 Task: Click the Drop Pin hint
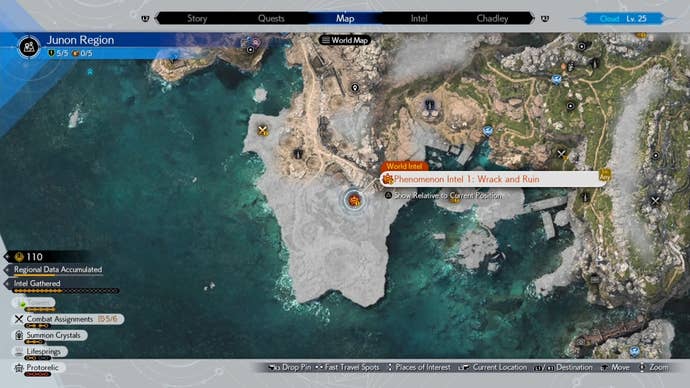[290, 367]
